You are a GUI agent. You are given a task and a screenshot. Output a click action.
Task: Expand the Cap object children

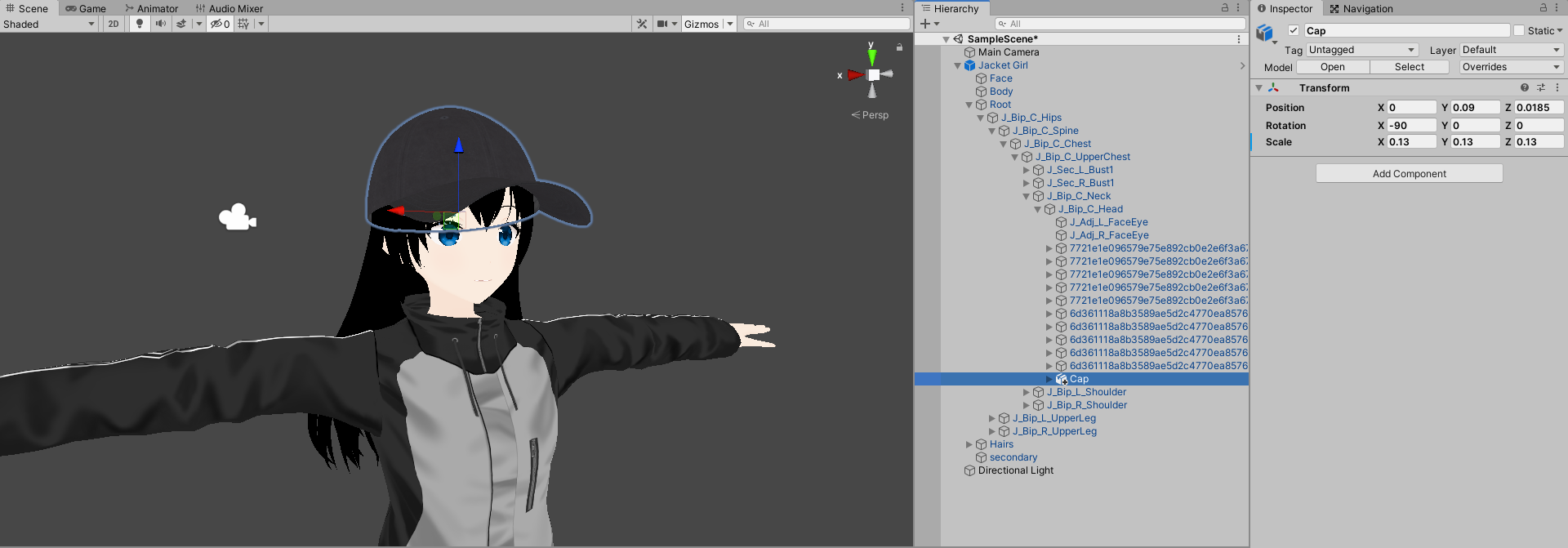point(1049,379)
